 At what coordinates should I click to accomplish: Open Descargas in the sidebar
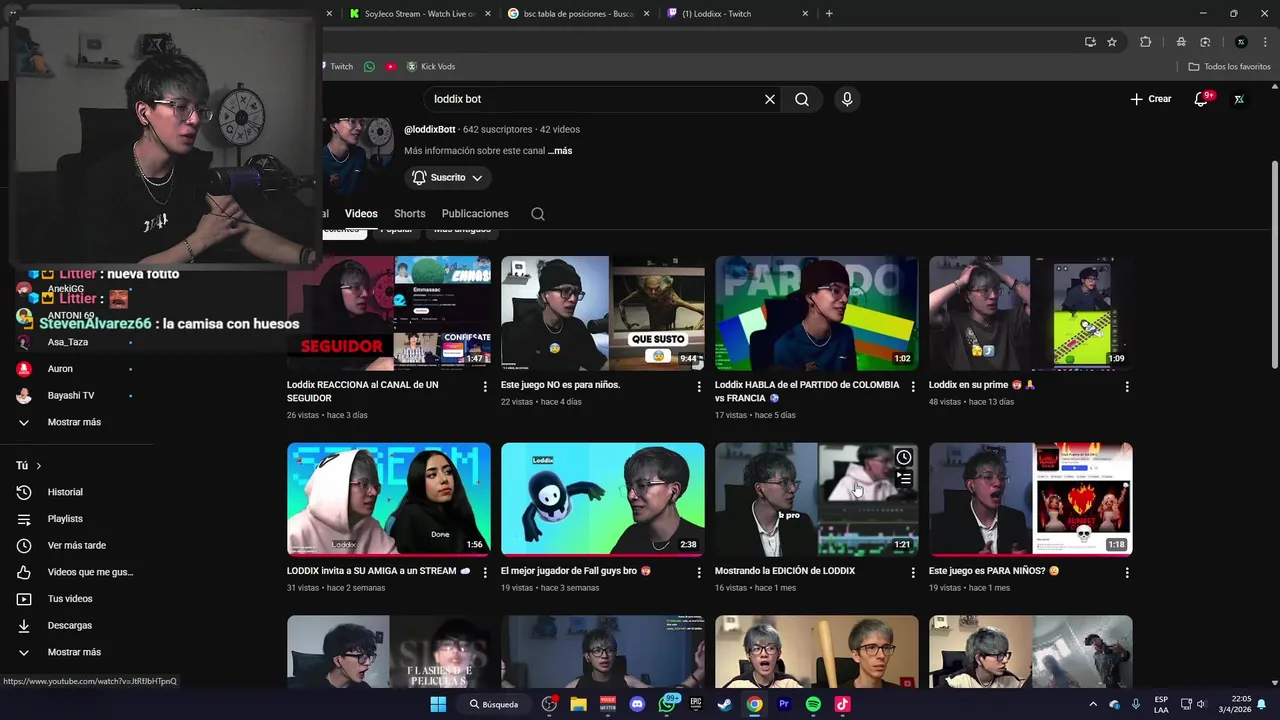coord(69,625)
